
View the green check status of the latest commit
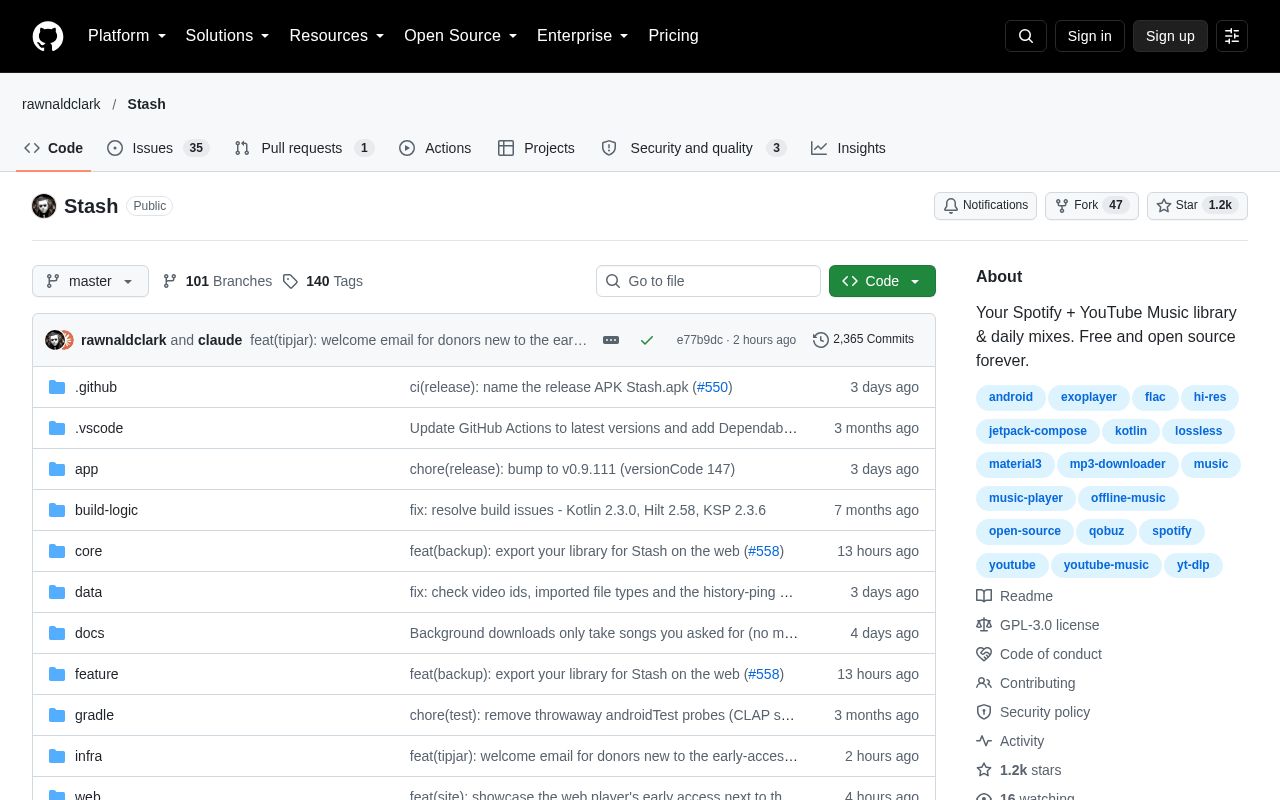tap(647, 340)
